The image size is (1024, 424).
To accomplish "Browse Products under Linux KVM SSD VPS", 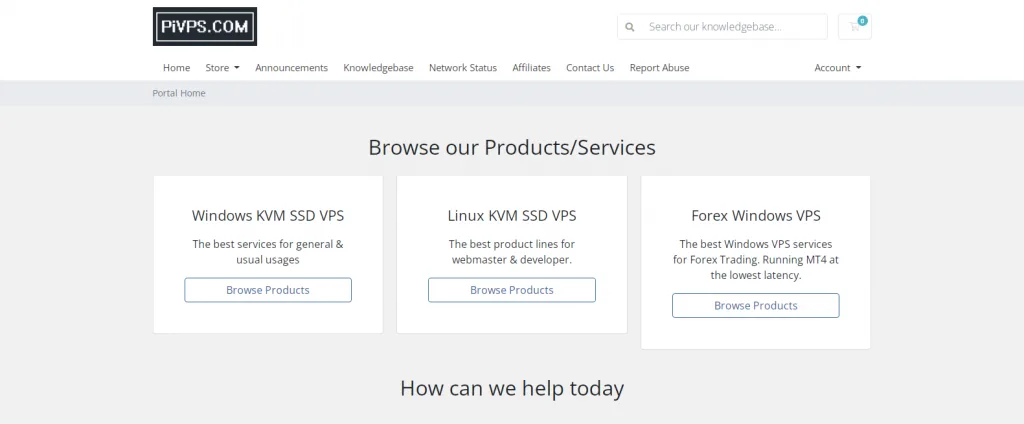I will [511, 290].
